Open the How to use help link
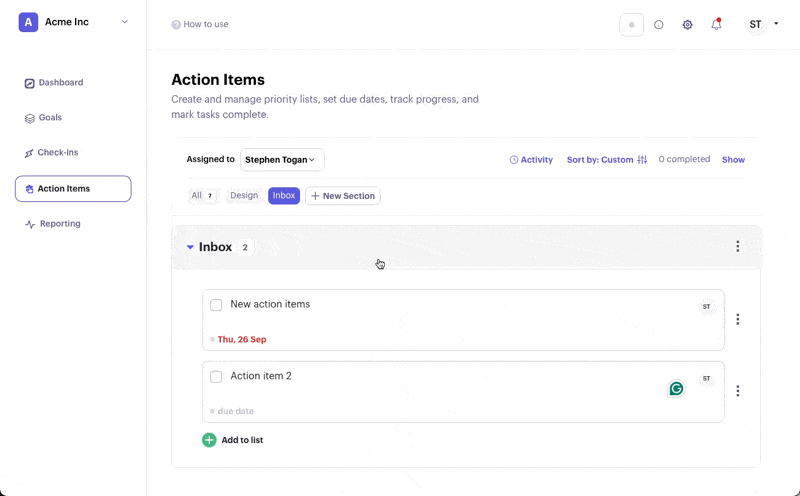 tap(200, 24)
